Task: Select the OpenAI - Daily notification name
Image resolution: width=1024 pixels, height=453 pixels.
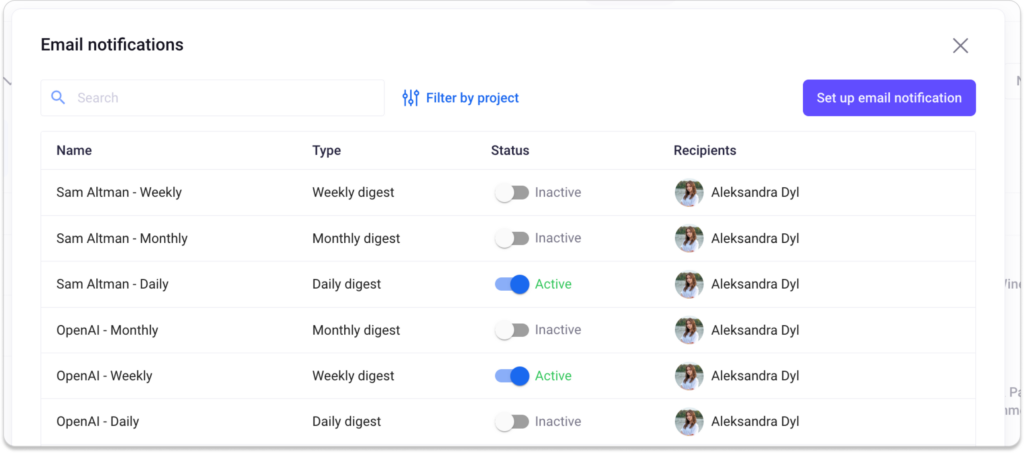Action: (98, 422)
